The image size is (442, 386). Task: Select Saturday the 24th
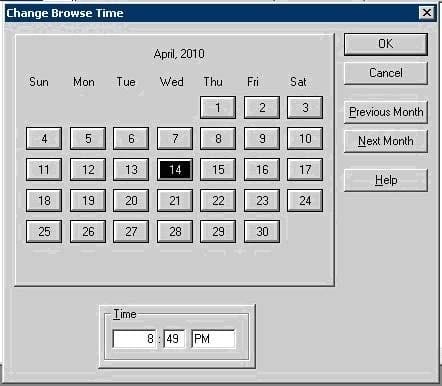pyautogui.click(x=305, y=200)
